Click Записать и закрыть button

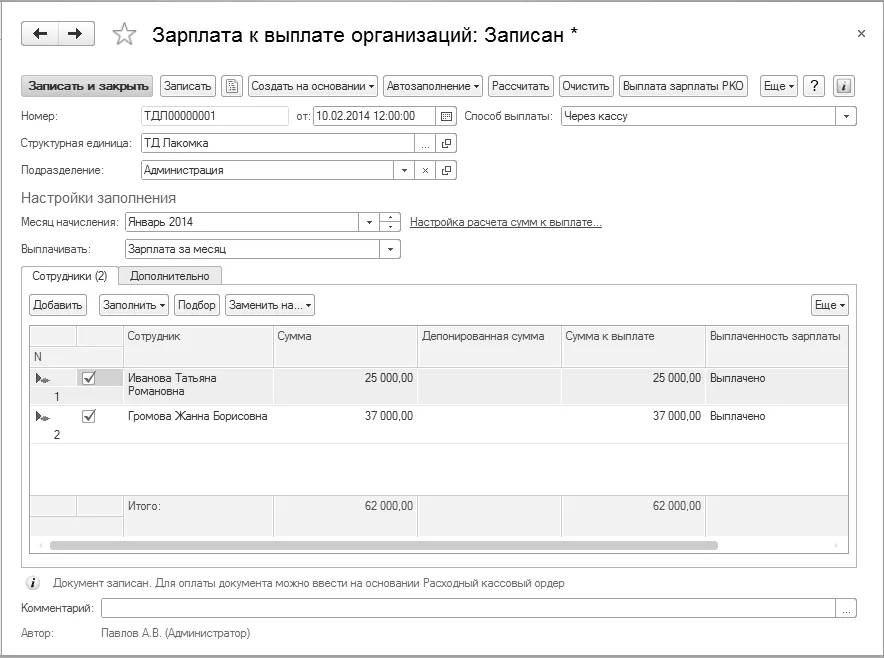pyautogui.click(x=87, y=86)
